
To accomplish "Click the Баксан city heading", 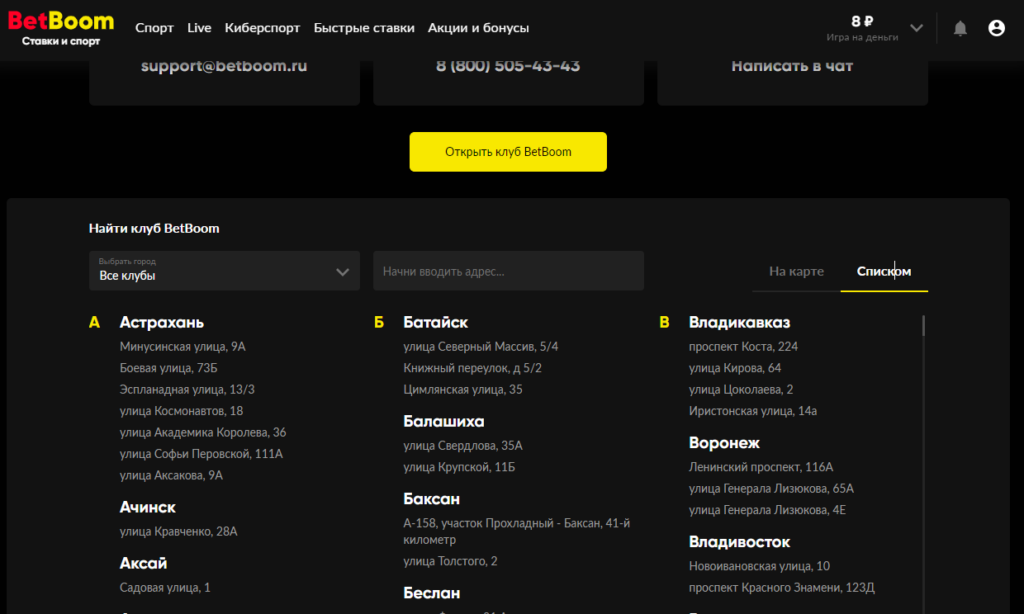I will 431,500.
